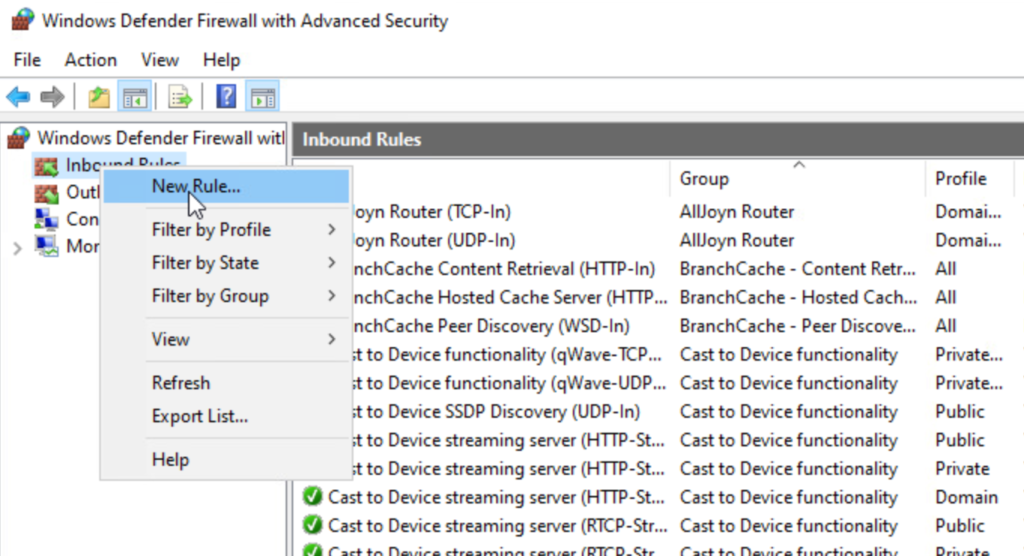
Task: Select the Windows Defender Firewall root tree node
Action: tap(160, 137)
